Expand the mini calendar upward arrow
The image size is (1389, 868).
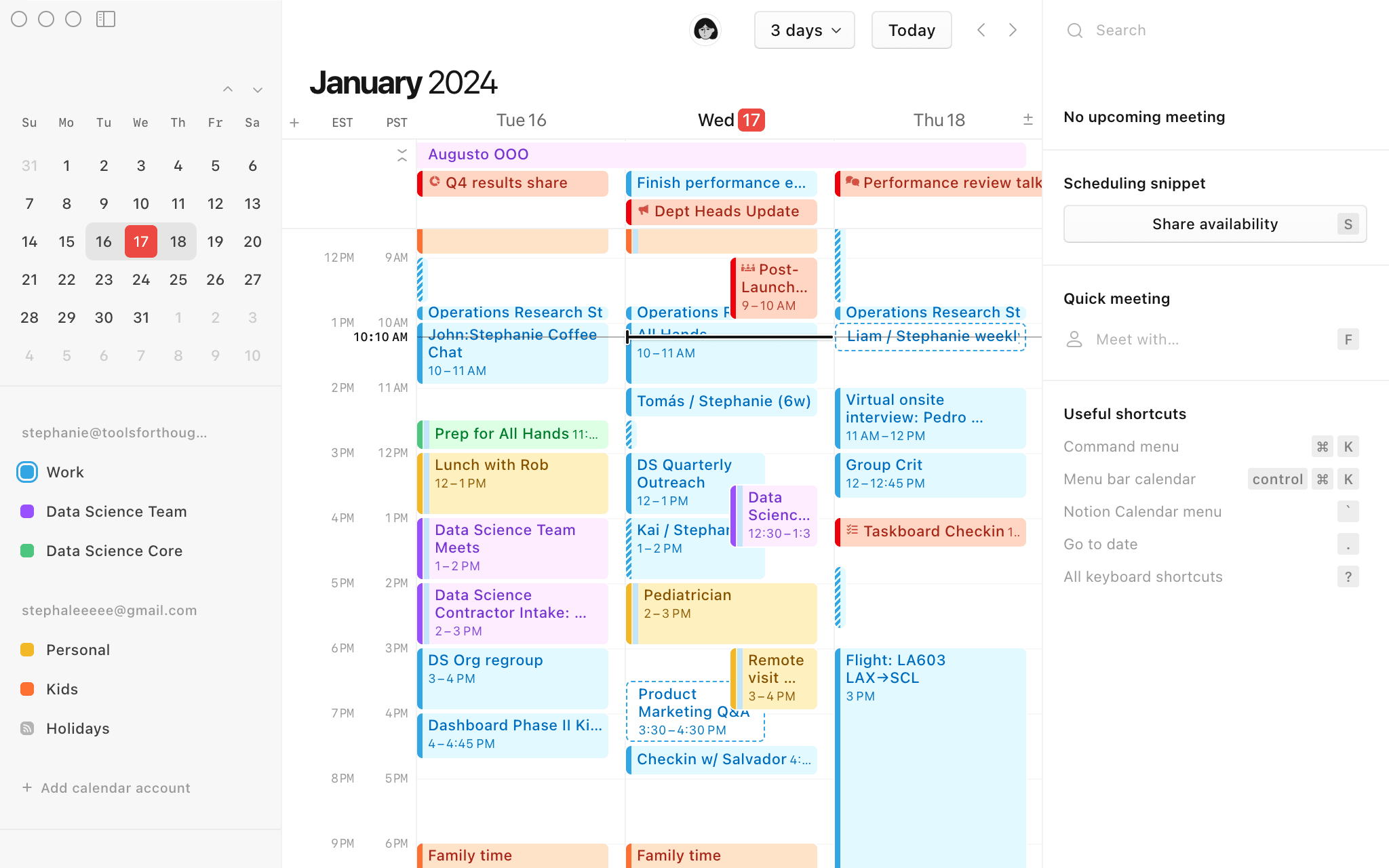[228, 88]
